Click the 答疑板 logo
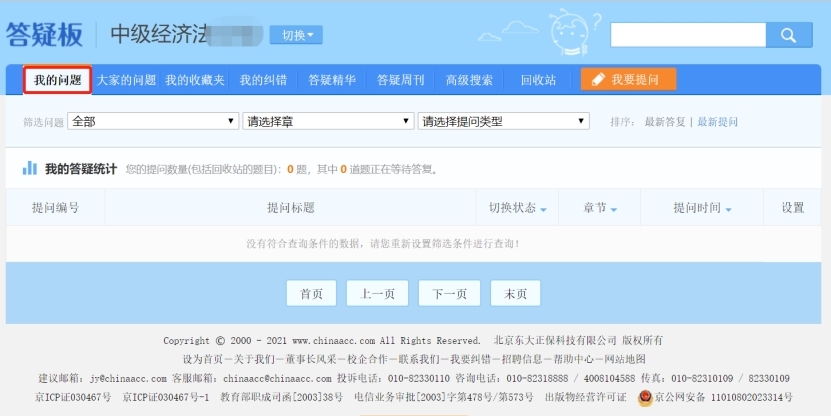The width and height of the screenshot is (831, 416). point(43,35)
